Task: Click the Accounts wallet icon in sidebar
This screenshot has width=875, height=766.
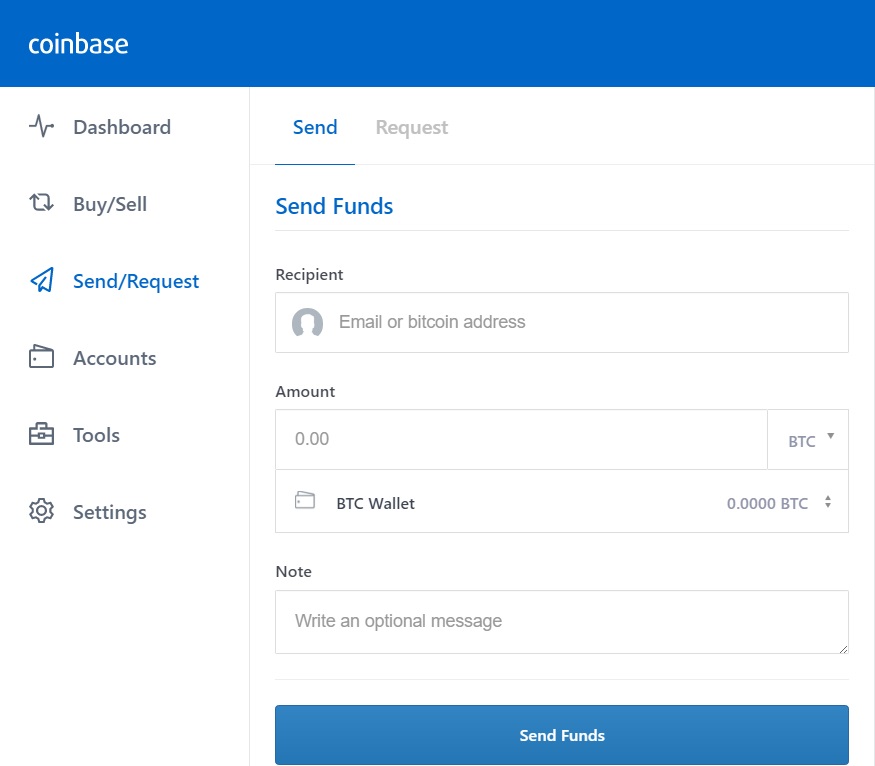Action: point(41,357)
